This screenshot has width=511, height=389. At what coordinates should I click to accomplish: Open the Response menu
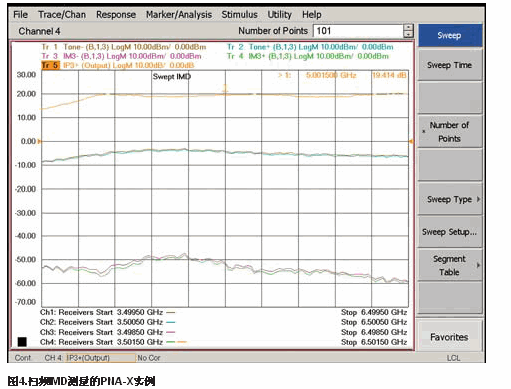(x=116, y=15)
